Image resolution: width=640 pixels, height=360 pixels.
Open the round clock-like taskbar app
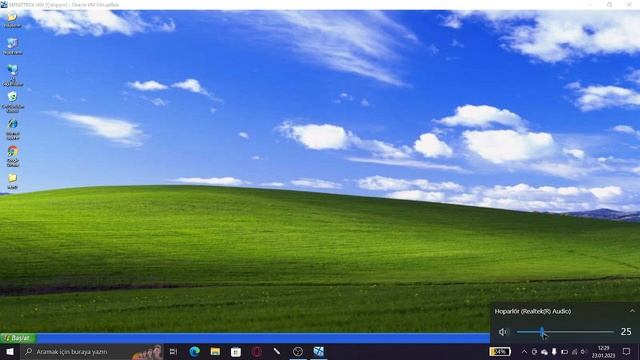click(298, 351)
